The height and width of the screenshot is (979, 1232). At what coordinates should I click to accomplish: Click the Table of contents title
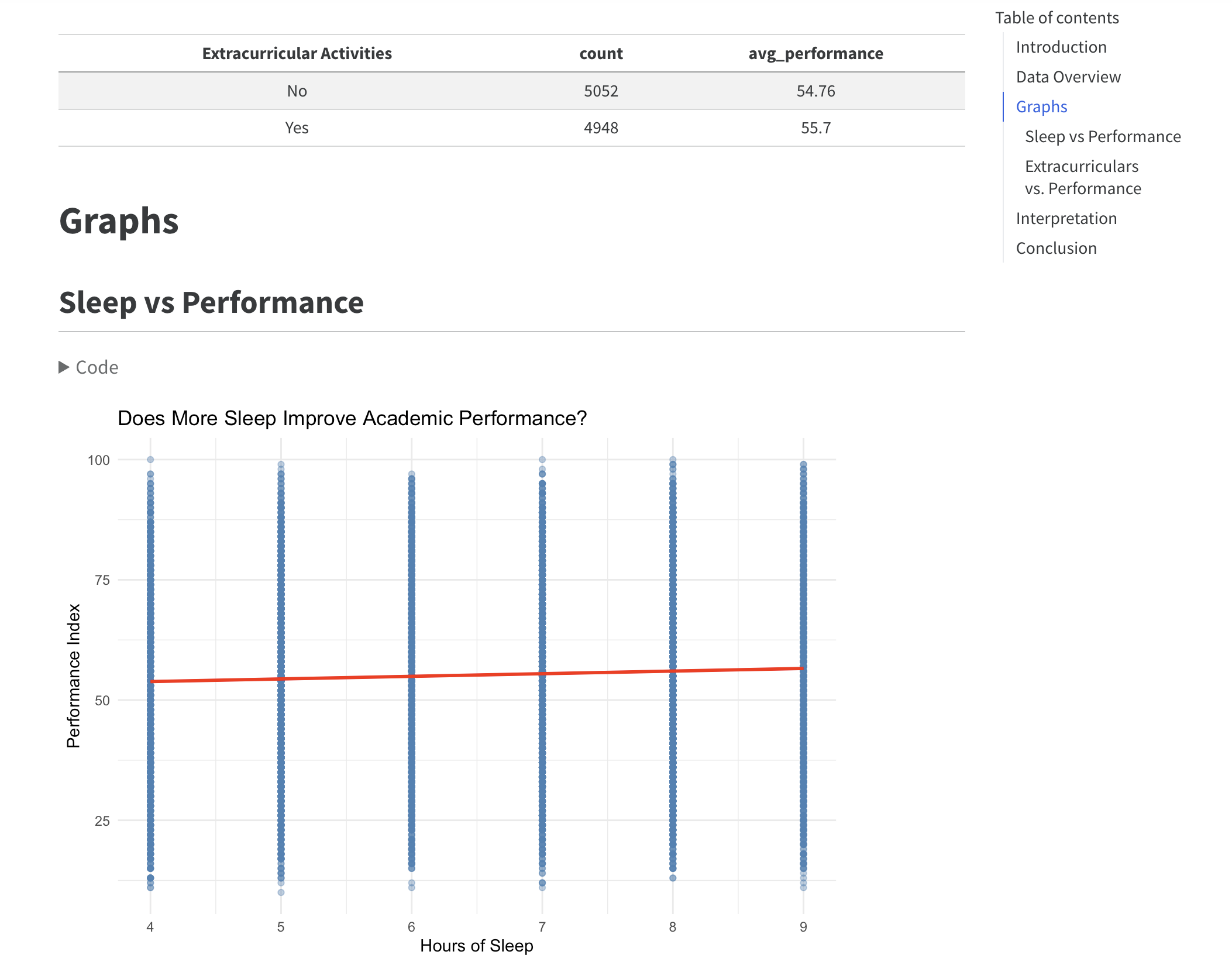tap(1057, 18)
